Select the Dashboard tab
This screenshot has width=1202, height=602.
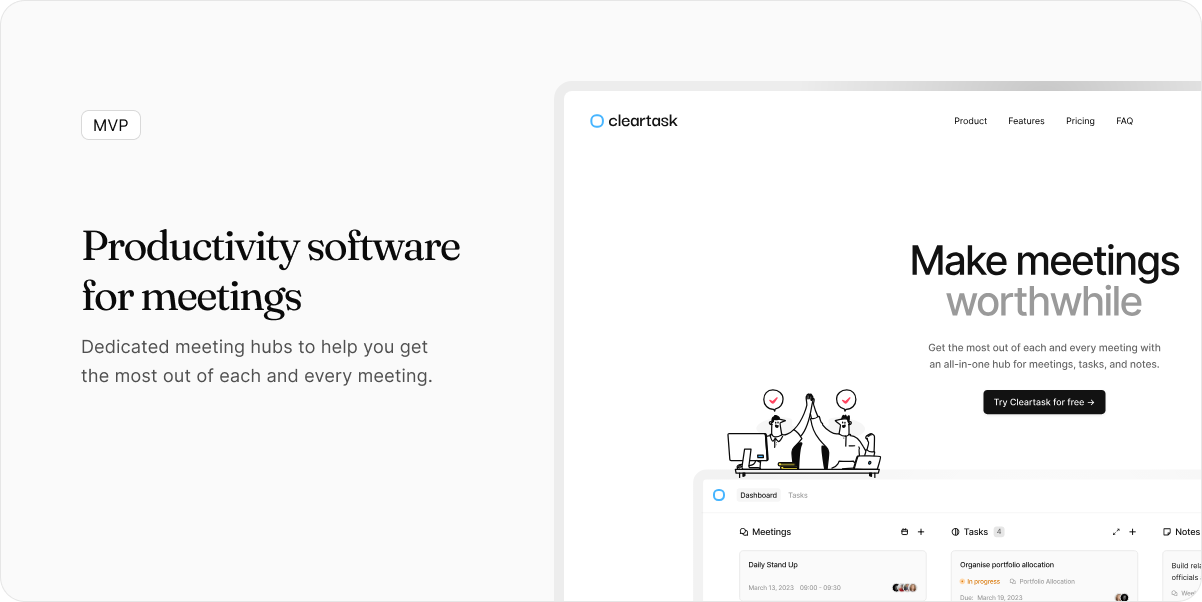(758, 495)
